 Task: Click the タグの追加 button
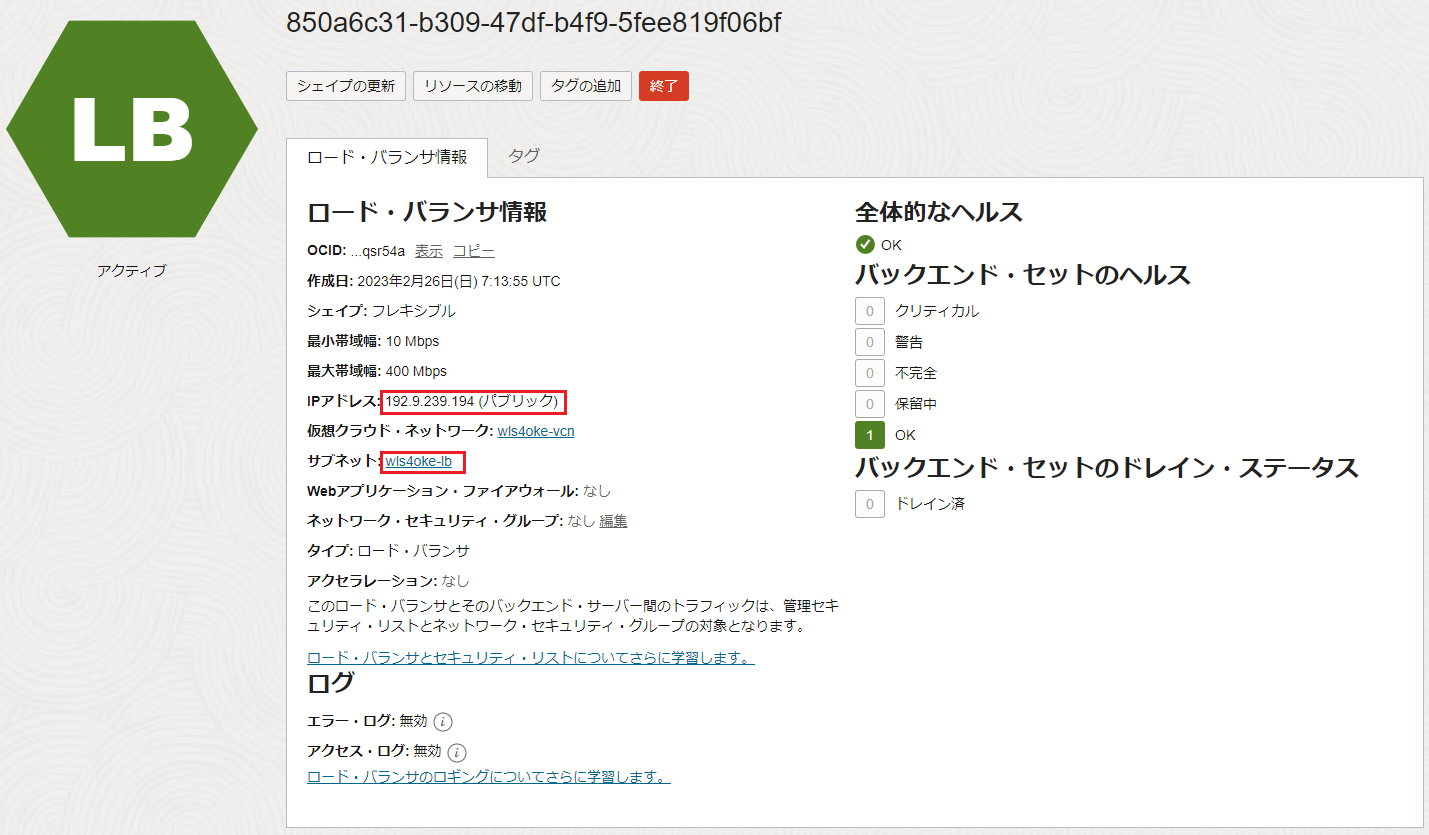click(x=586, y=86)
